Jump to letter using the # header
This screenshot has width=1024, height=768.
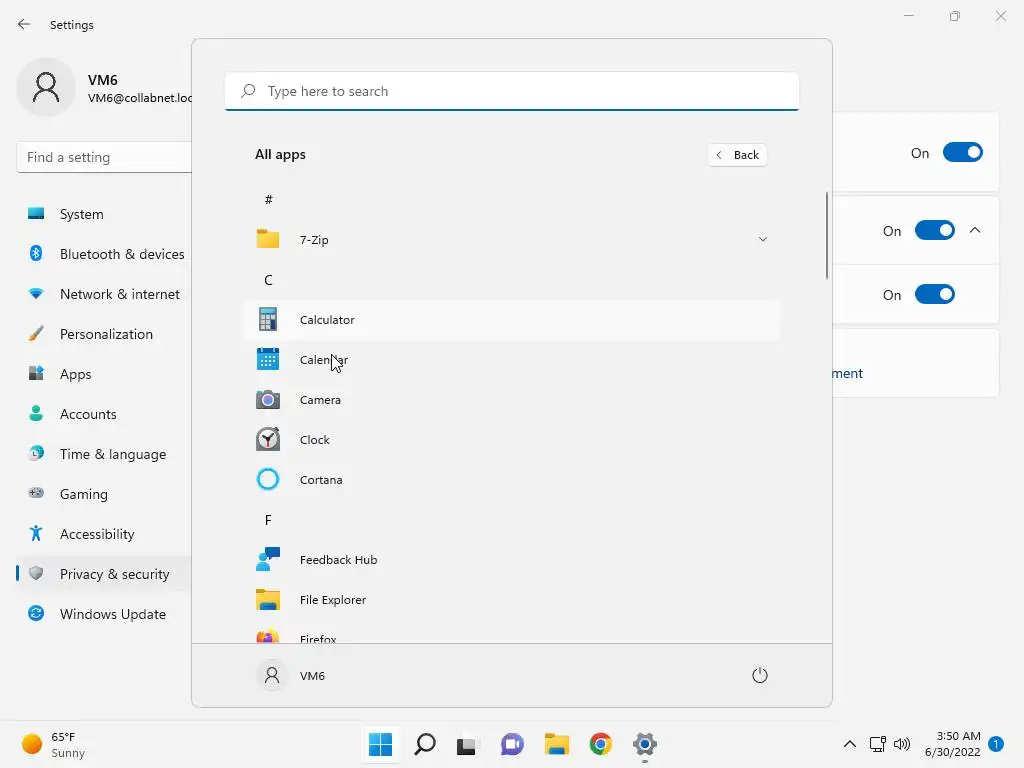[x=268, y=199]
